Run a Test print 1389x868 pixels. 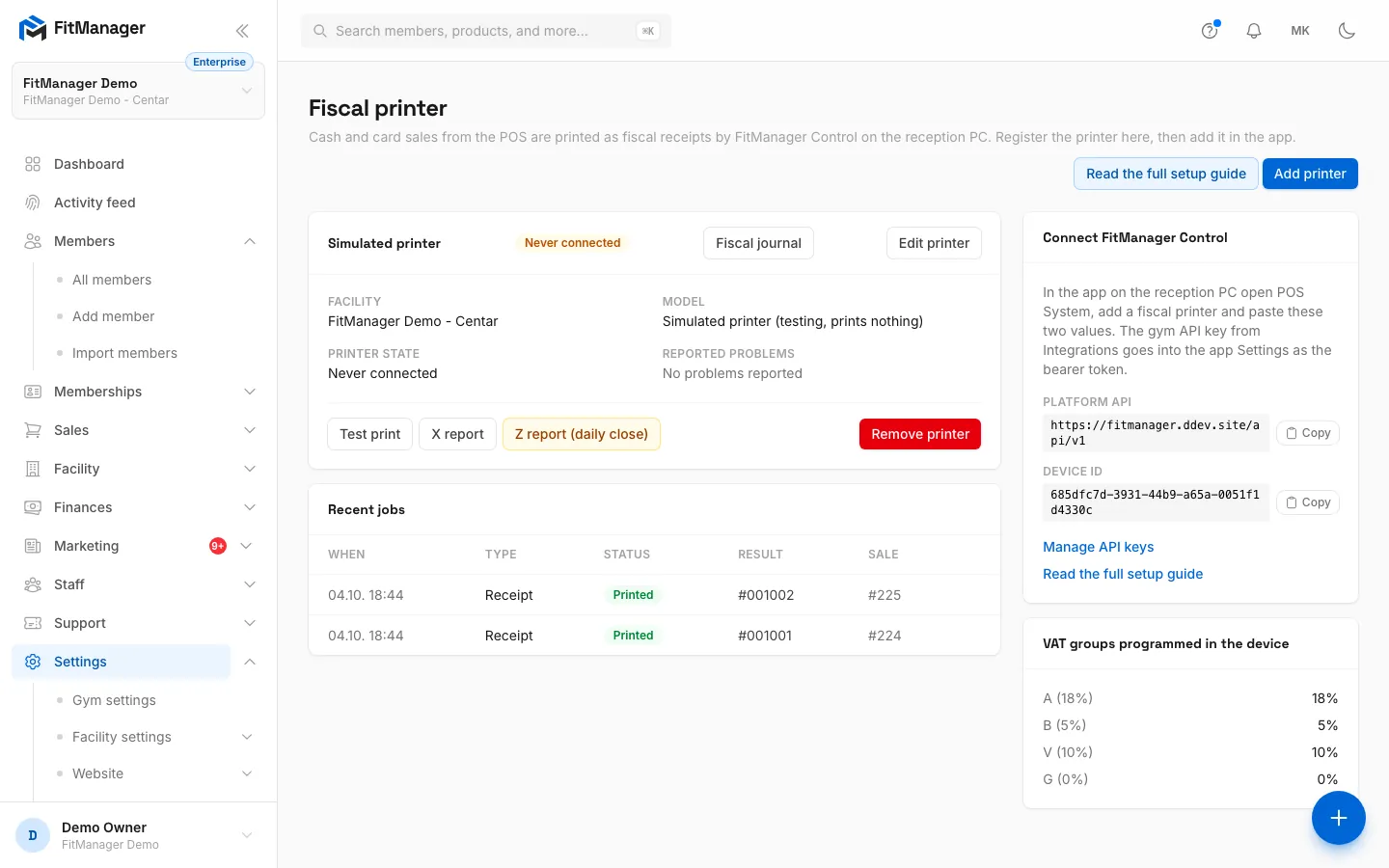click(x=370, y=434)
